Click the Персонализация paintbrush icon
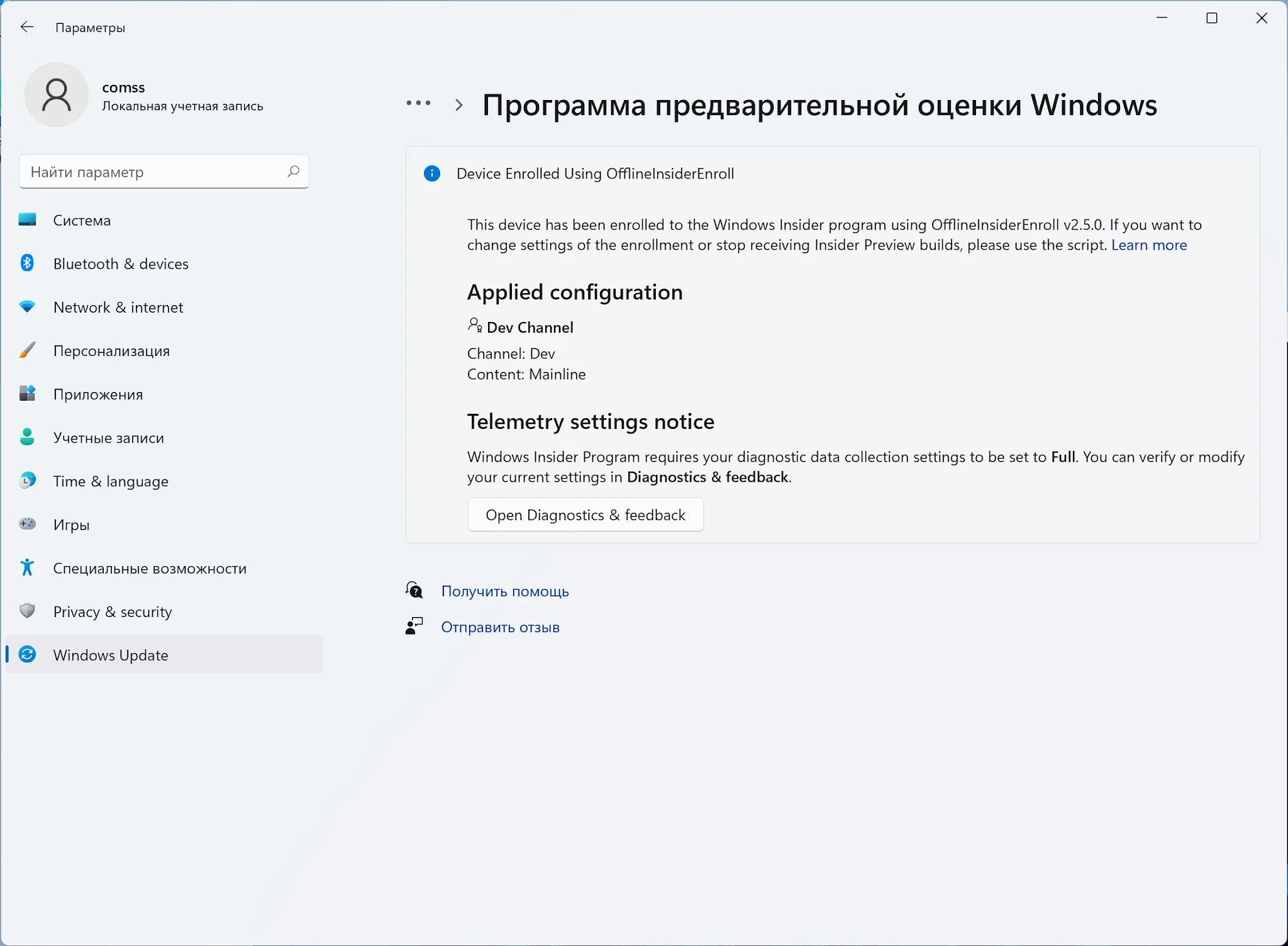Image resolution: width=1288 pixels, height=946 pixels. [27, 350]
